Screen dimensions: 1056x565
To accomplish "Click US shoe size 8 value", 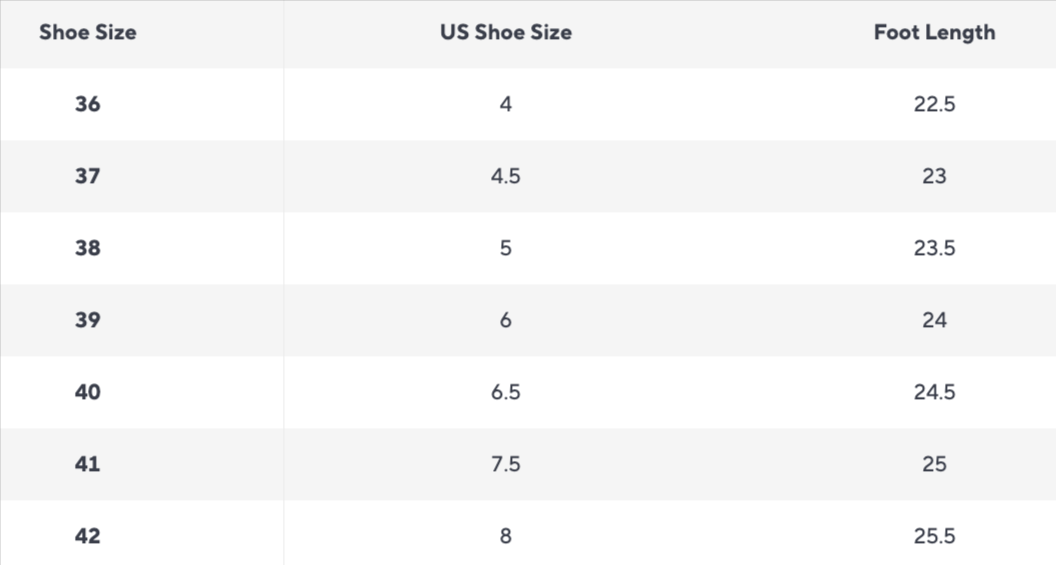I will (506, 536).
